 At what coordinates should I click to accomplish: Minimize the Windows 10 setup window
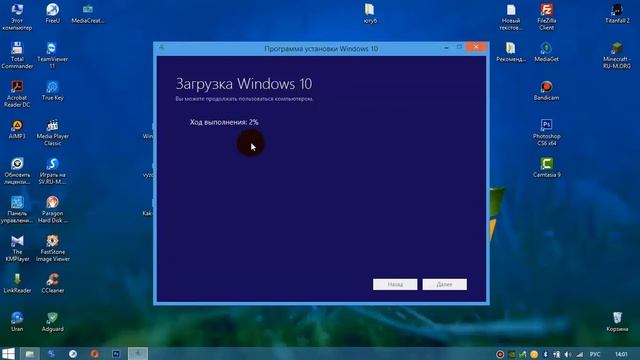(446, 47)
